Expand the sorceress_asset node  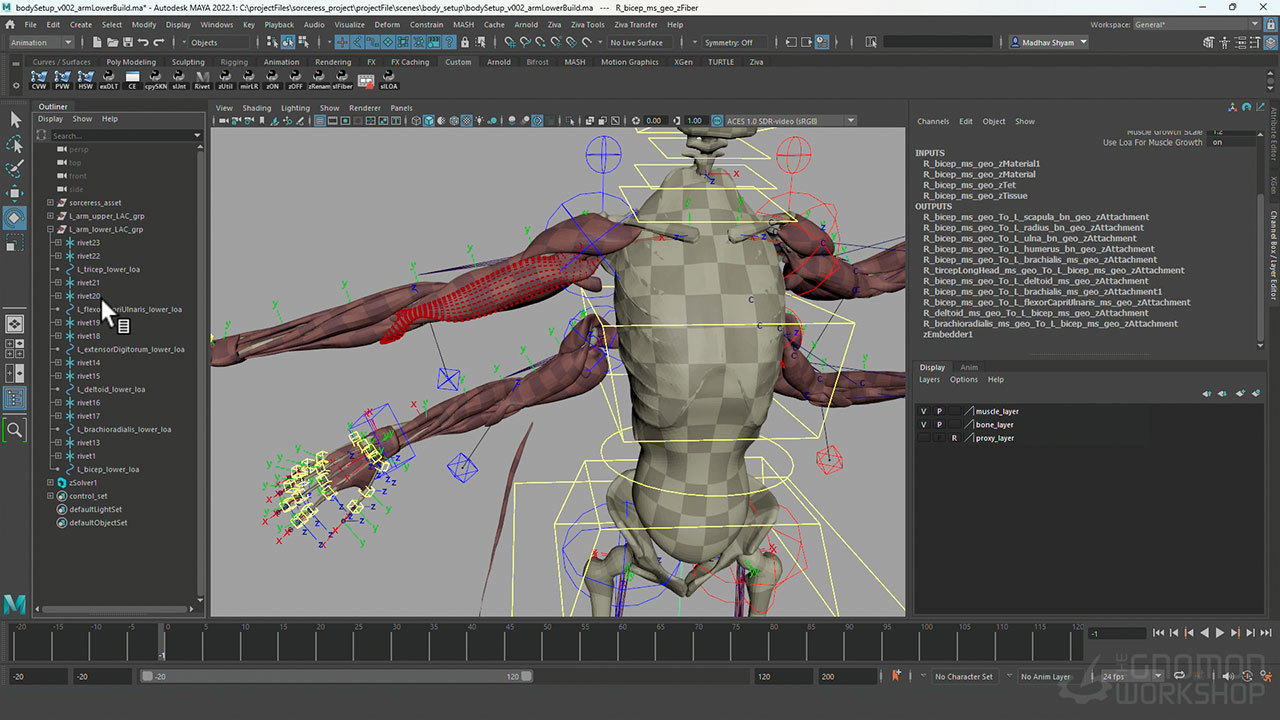coord(50,203)
